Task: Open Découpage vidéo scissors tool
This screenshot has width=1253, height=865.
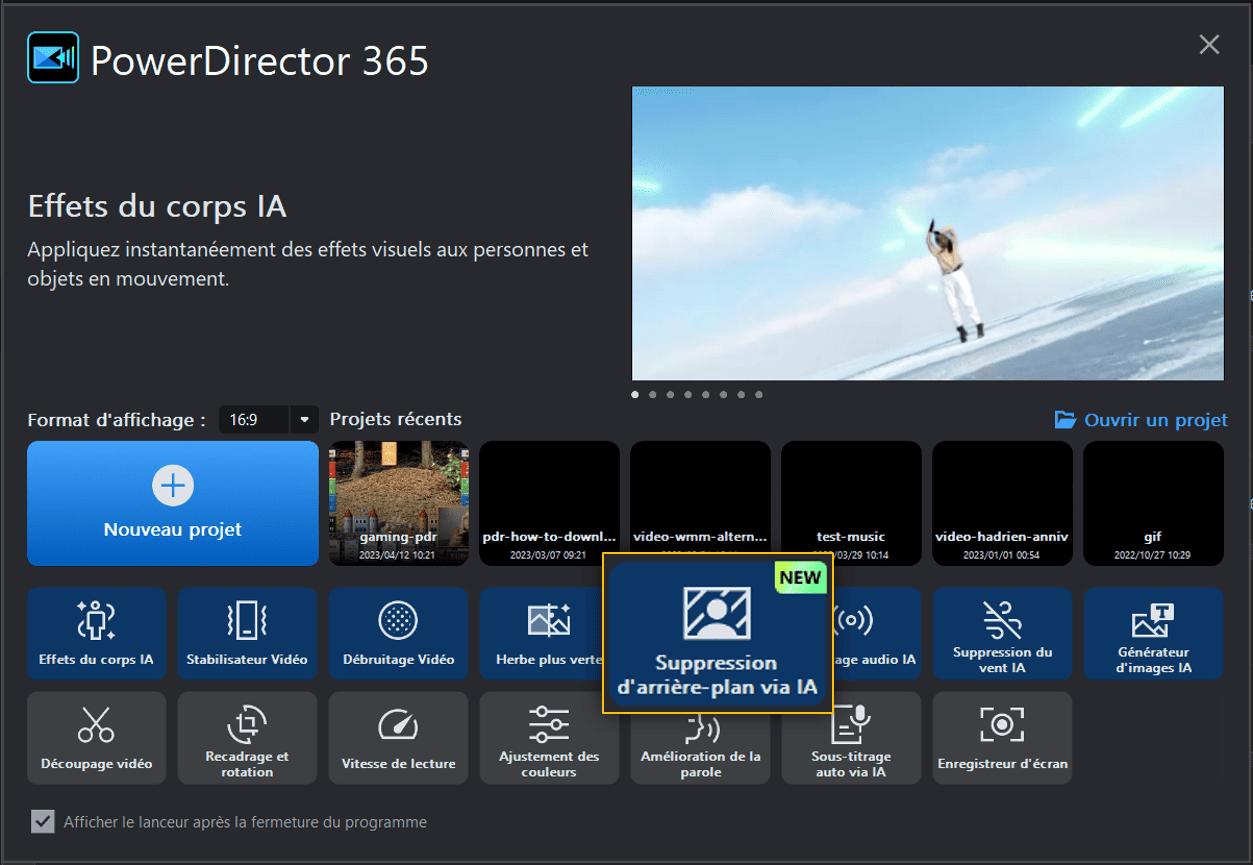Action: coord(96,737)
